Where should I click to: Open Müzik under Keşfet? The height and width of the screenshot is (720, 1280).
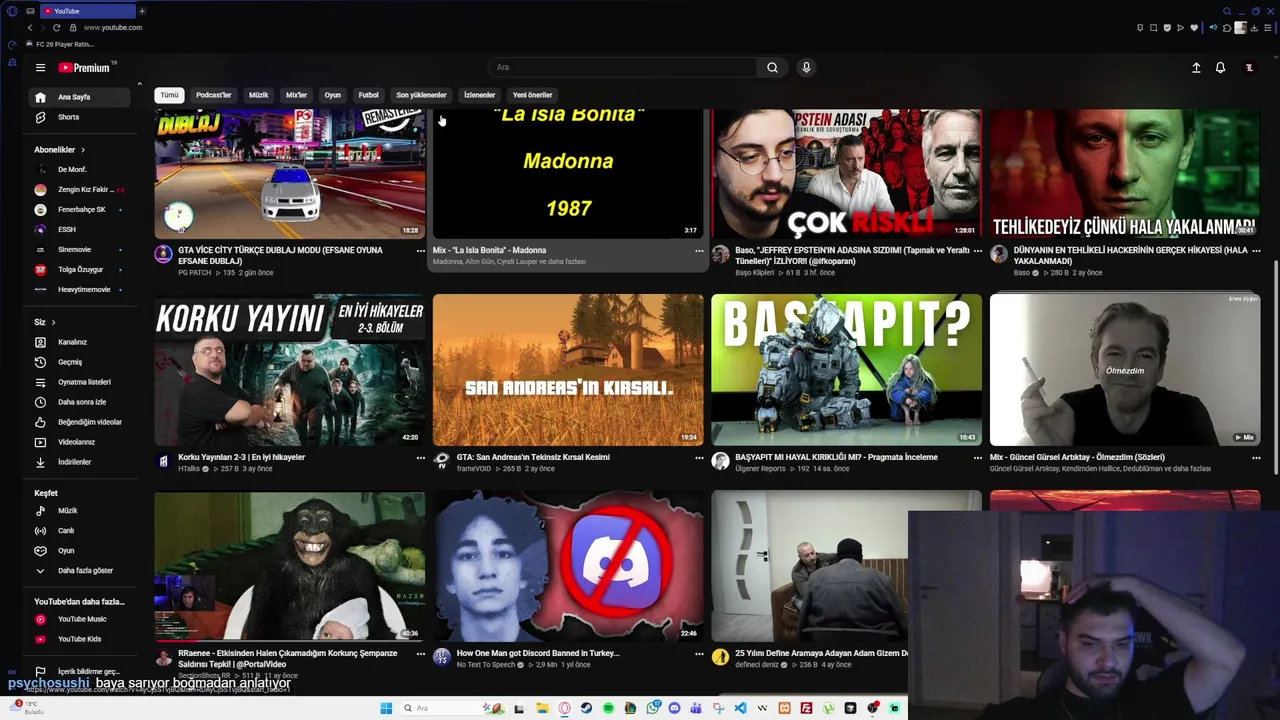click(80, 511)
